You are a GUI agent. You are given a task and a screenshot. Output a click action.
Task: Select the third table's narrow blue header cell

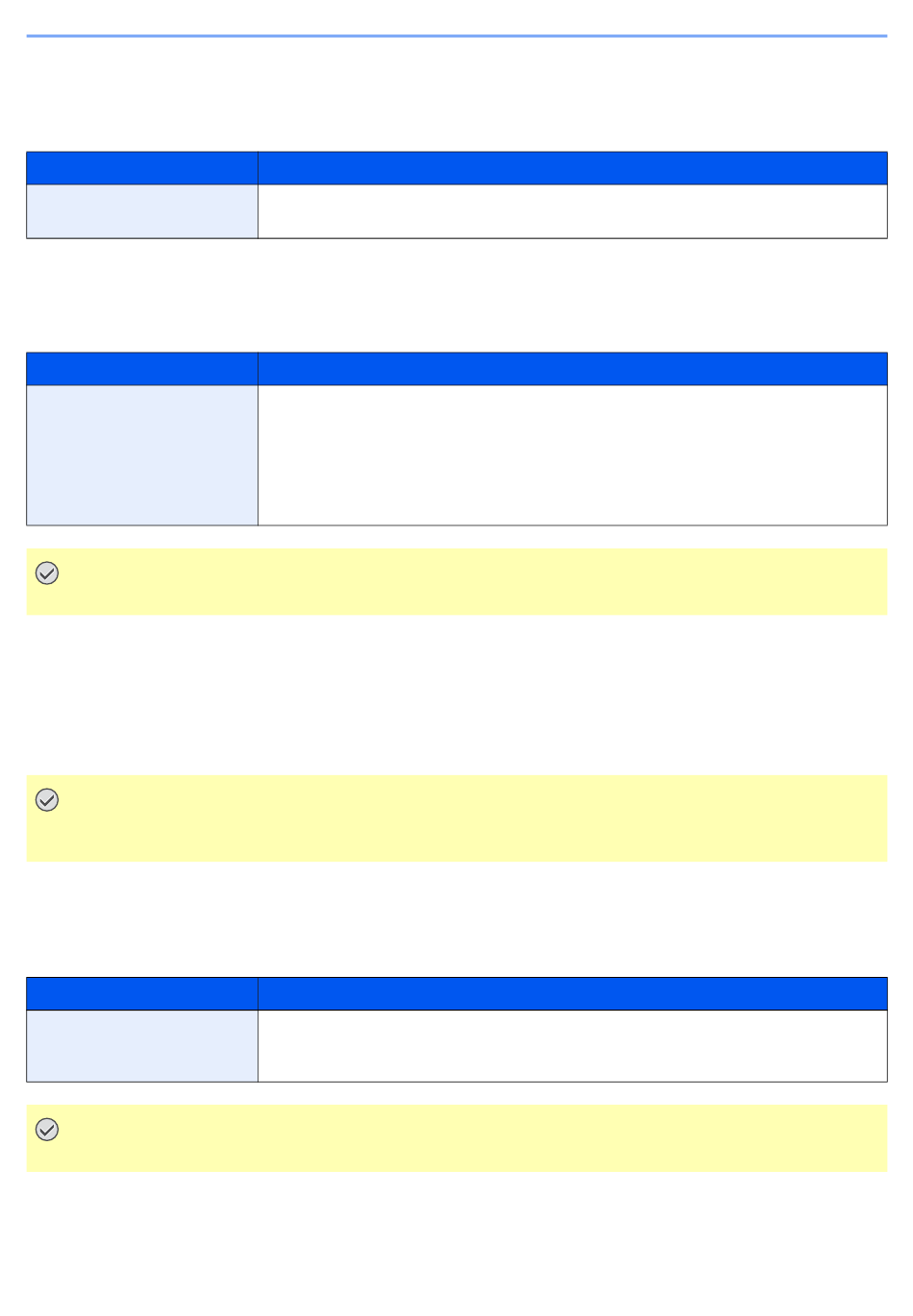[142, 993]
